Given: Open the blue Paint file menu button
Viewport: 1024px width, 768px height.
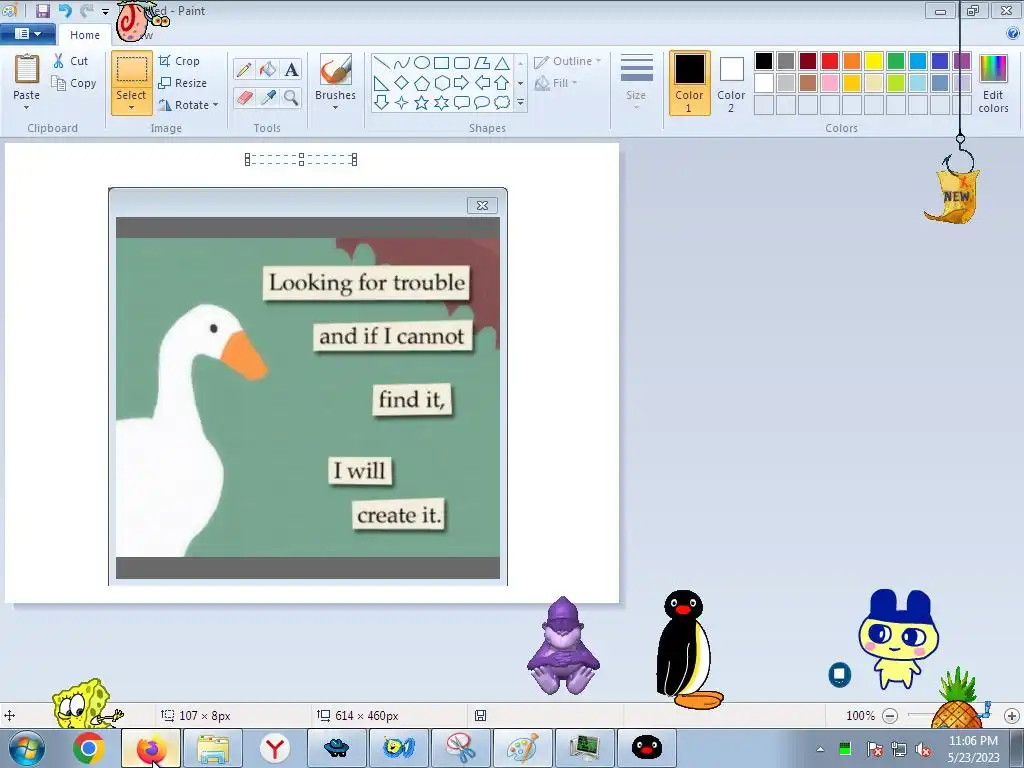Looking at the screenshot, I should click(27, 34).
